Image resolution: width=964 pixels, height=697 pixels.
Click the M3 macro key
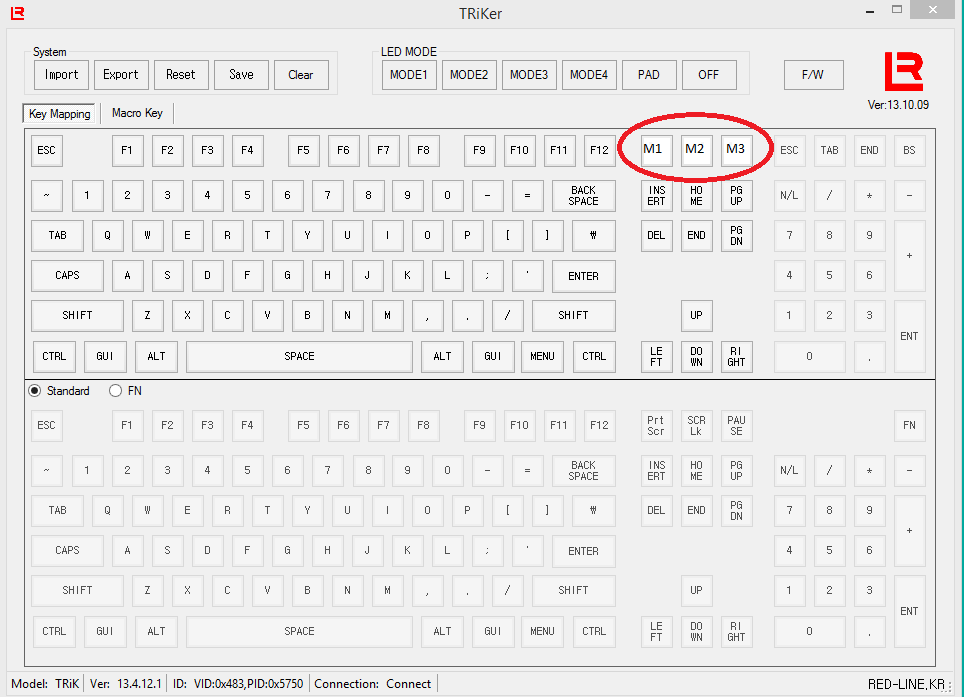point(736,150)
